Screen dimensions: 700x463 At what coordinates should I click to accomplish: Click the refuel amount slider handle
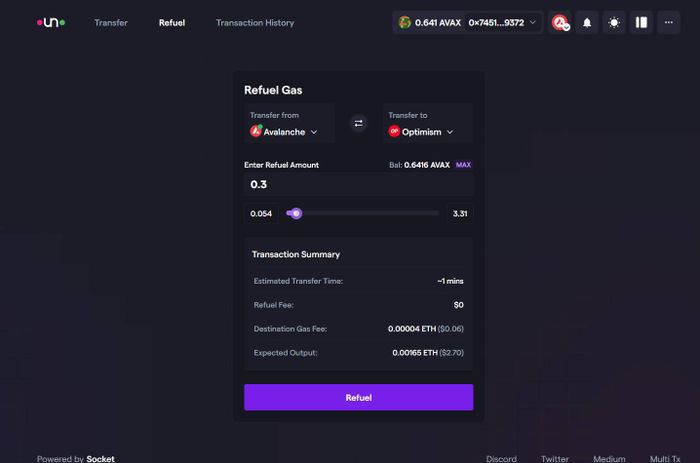pyautogui.click(x=296, y=213)
